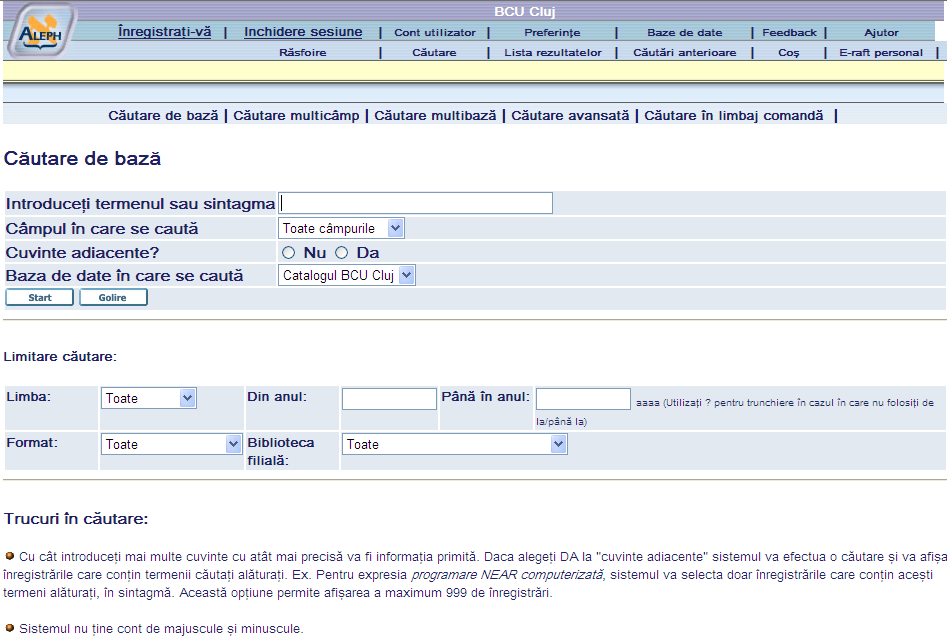
Task: Open Căutare in top navigation
Action: coord(434,53)
